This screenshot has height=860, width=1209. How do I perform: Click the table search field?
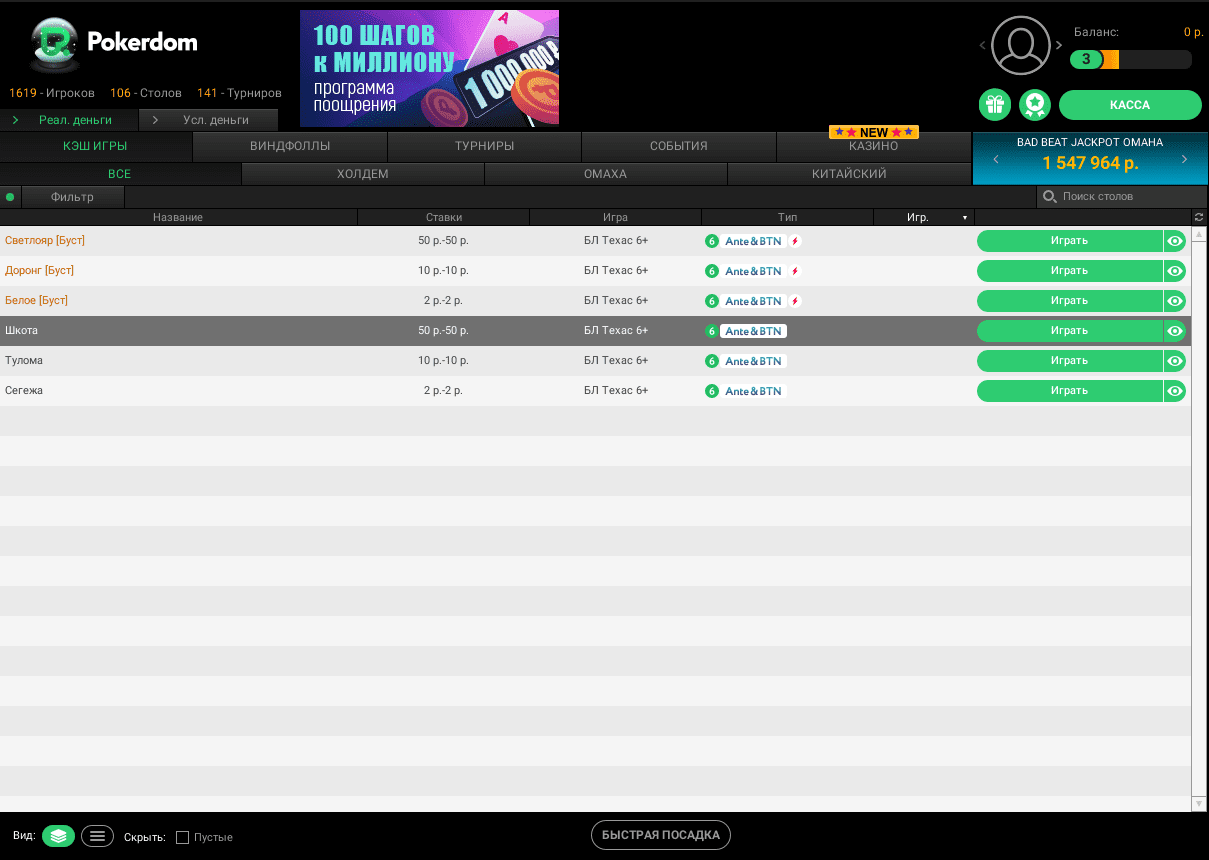pyautogui.click(x=1120, y=197)
